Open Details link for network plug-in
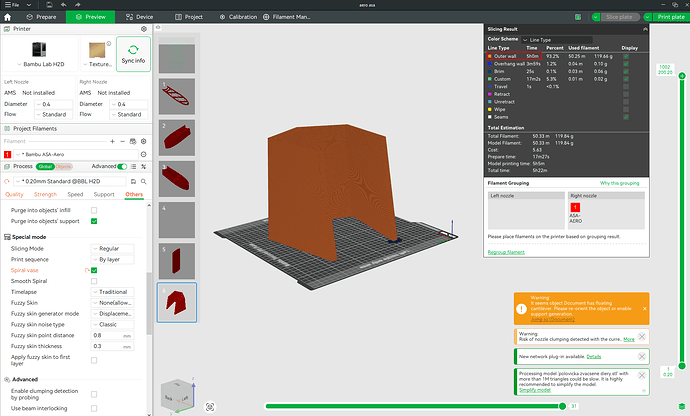This screenshot has height=416, width=690. [x=594, y=357]
